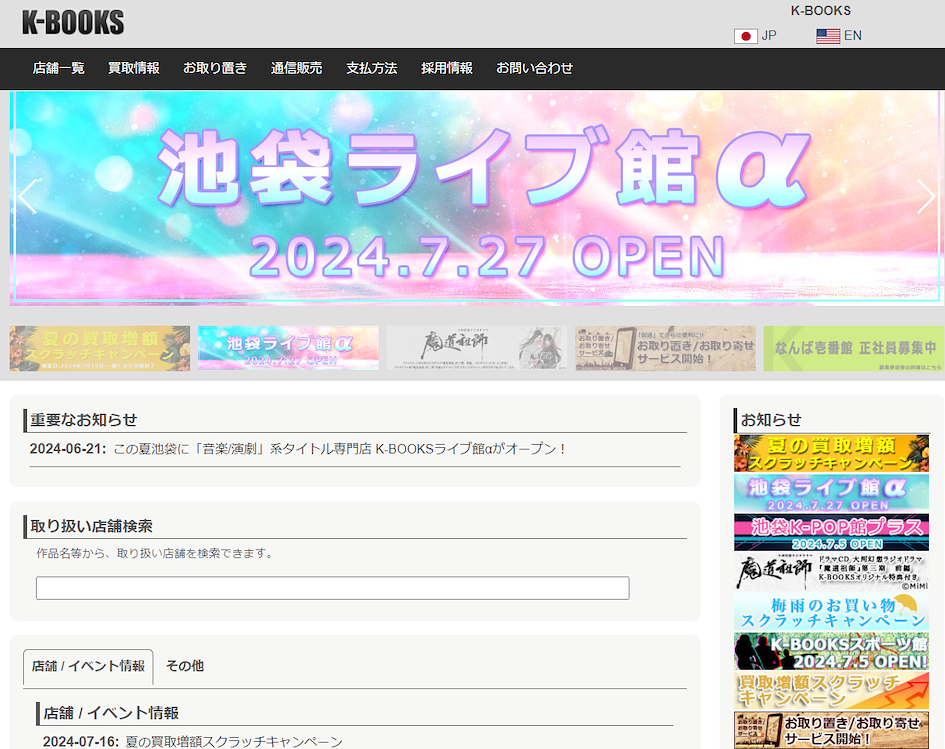Open お問い合わせ in navigation bar
The height and width of the screenshot is (749, 945).
click(535, 68)
